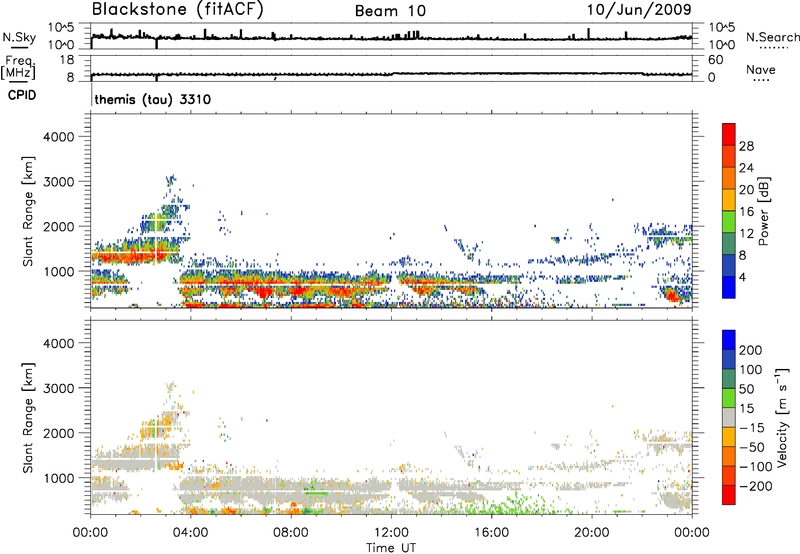Click the '20:00' time axis label
The width and height of the screenshot is (800, 554).
tap(591, 533)
